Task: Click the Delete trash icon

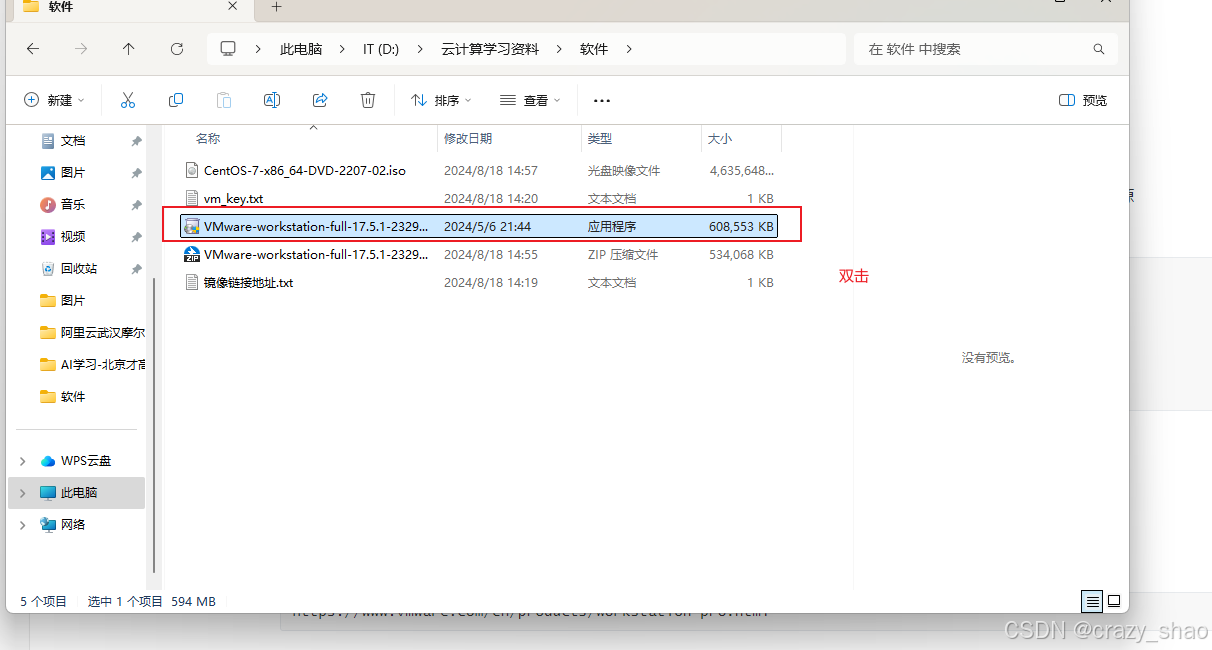Action: point(368,100)
